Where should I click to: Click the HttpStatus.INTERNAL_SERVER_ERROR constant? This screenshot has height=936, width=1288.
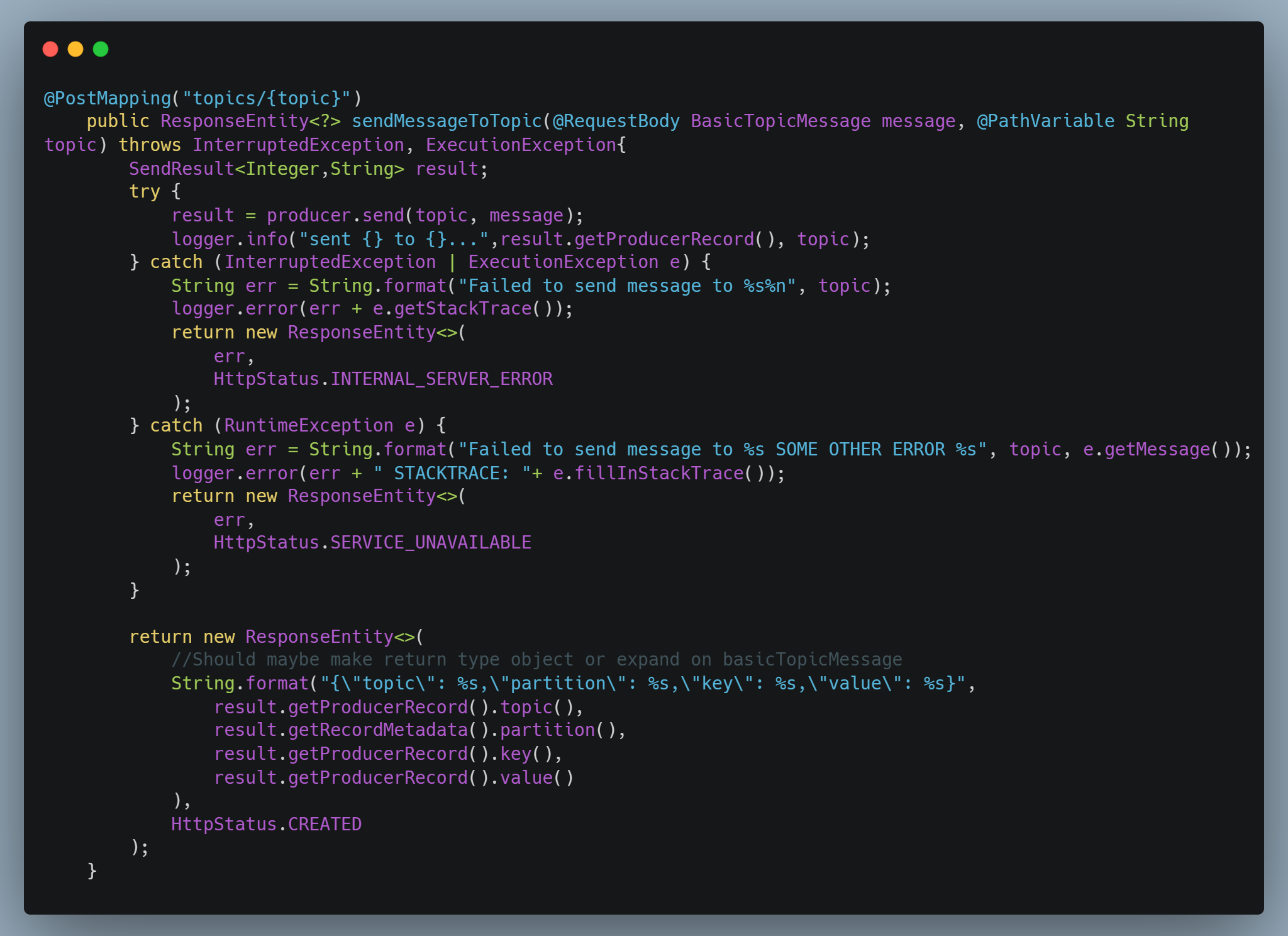coord(382,378)
